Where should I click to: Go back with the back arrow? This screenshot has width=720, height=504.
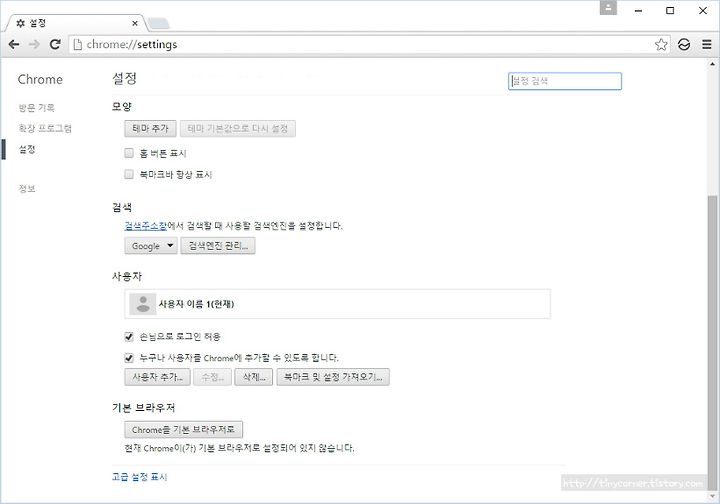tap(14, 45)
